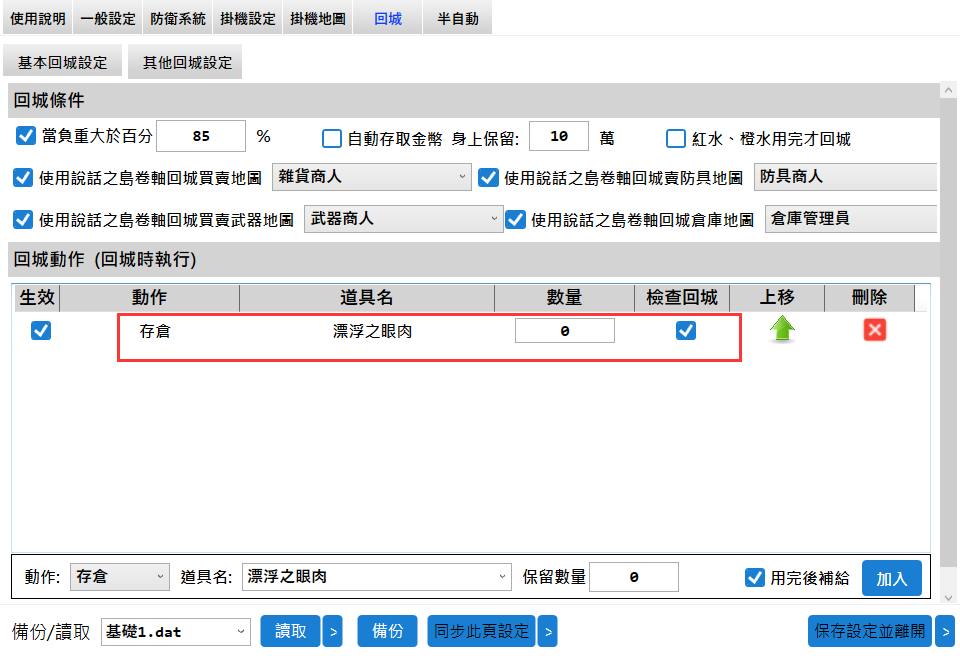
Task: Open the 雜貨商人 map dropdown
Action: click(372, 177)
